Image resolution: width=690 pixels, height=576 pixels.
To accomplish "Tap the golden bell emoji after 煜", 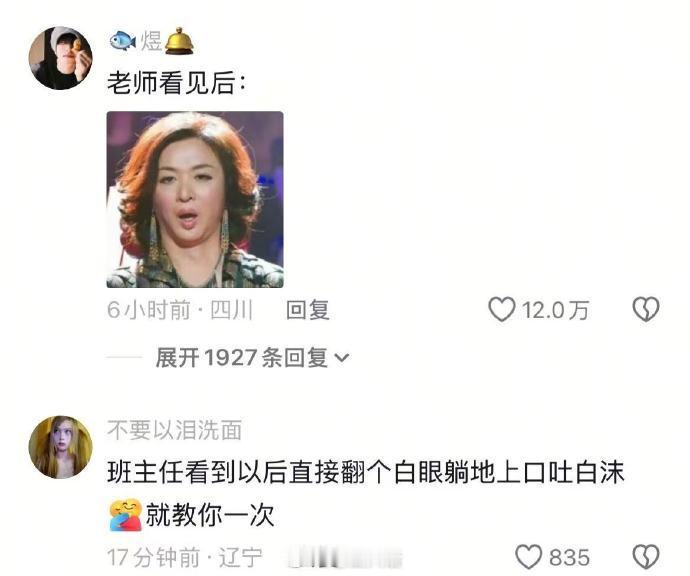I will 179,41.
